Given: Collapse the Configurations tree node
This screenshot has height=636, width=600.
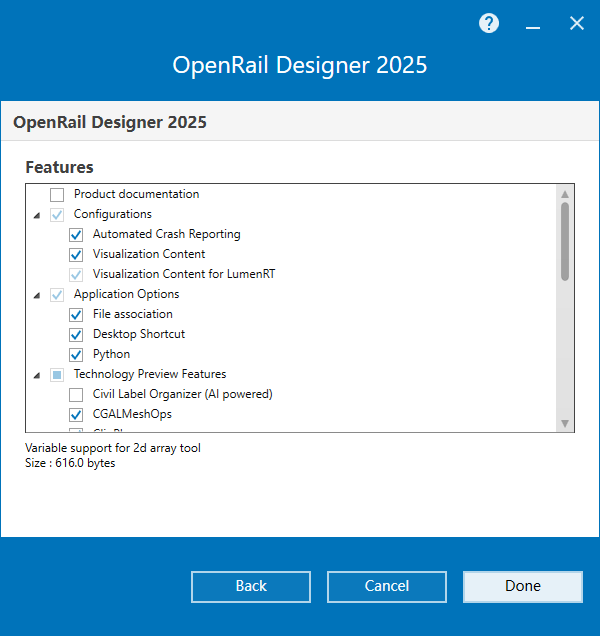Looking at the screenshot, I should [37, 215].
